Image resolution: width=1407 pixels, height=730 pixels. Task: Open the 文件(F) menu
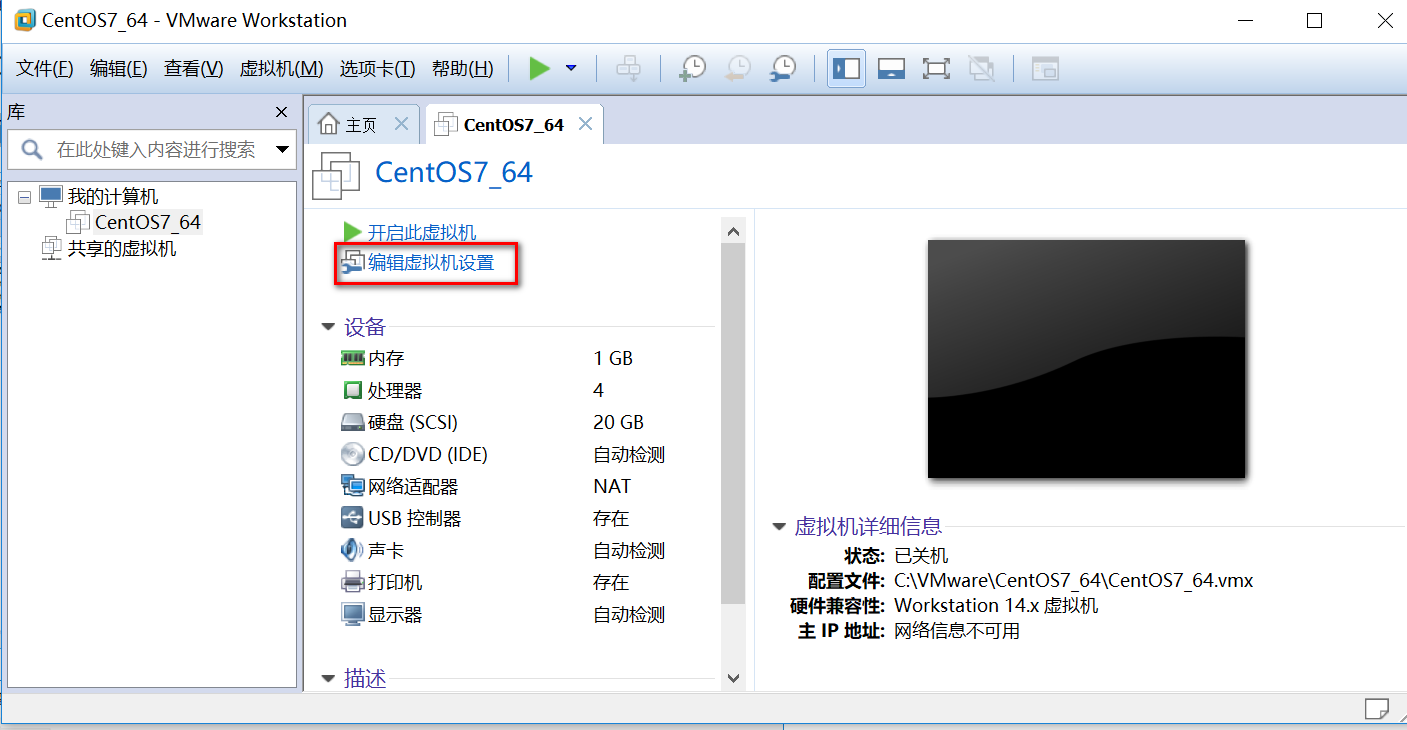45,68
